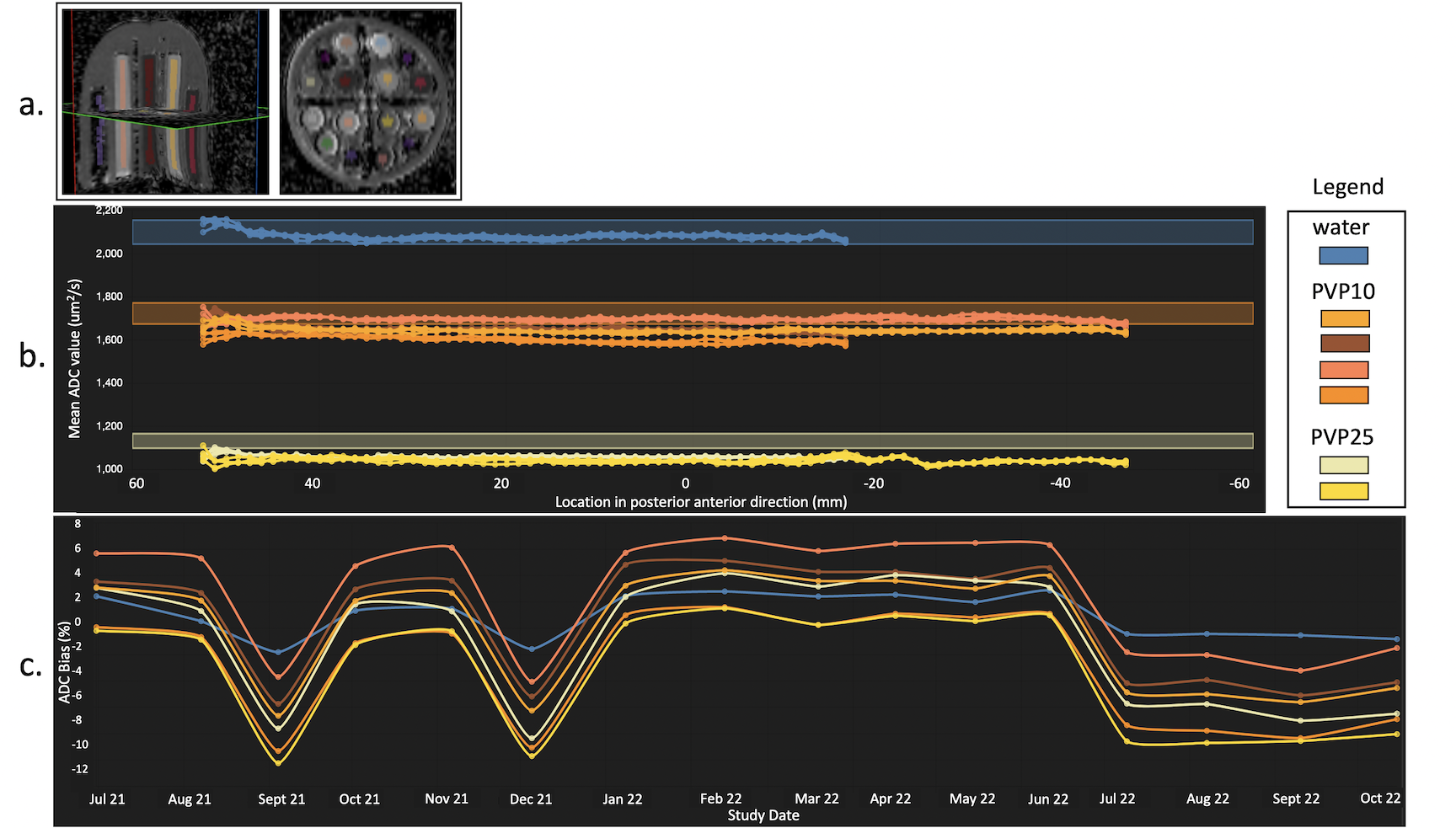Screen dimensions: 1456x828
Task: Open the coronal phantom image thumbnail
Action: click(x=165, y=102)
